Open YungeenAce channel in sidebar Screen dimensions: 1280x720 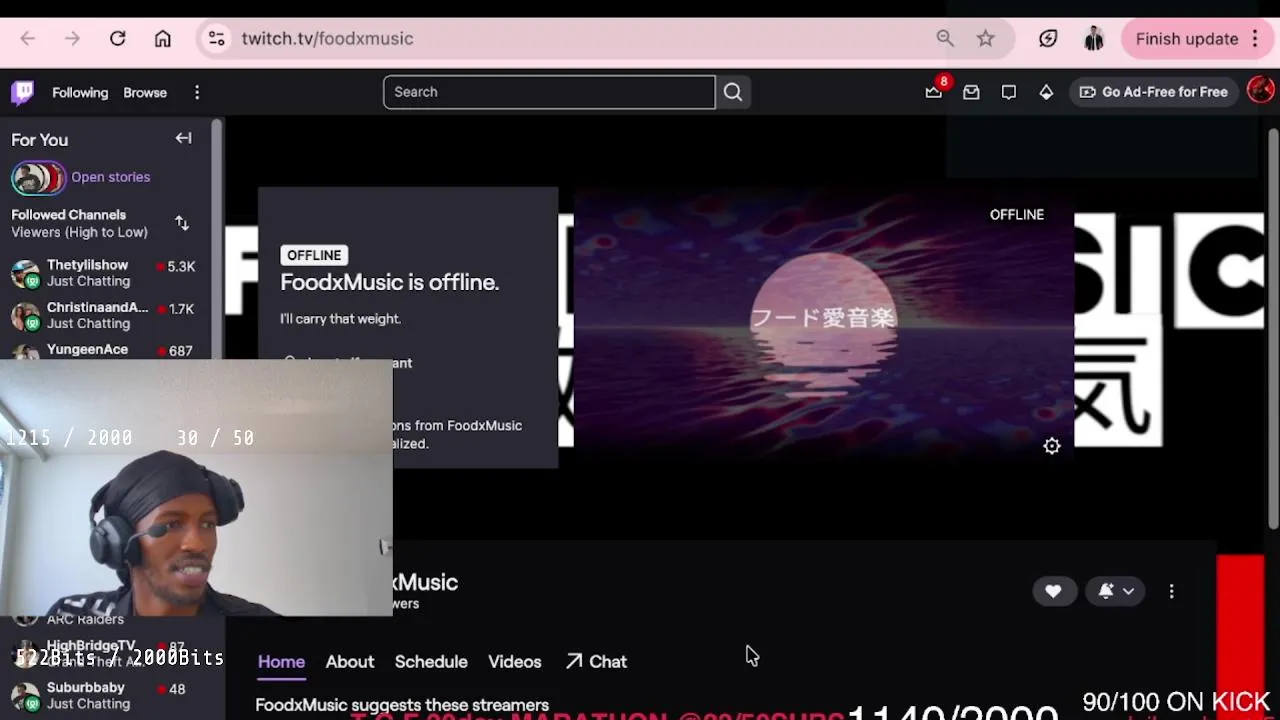[105, 350]
